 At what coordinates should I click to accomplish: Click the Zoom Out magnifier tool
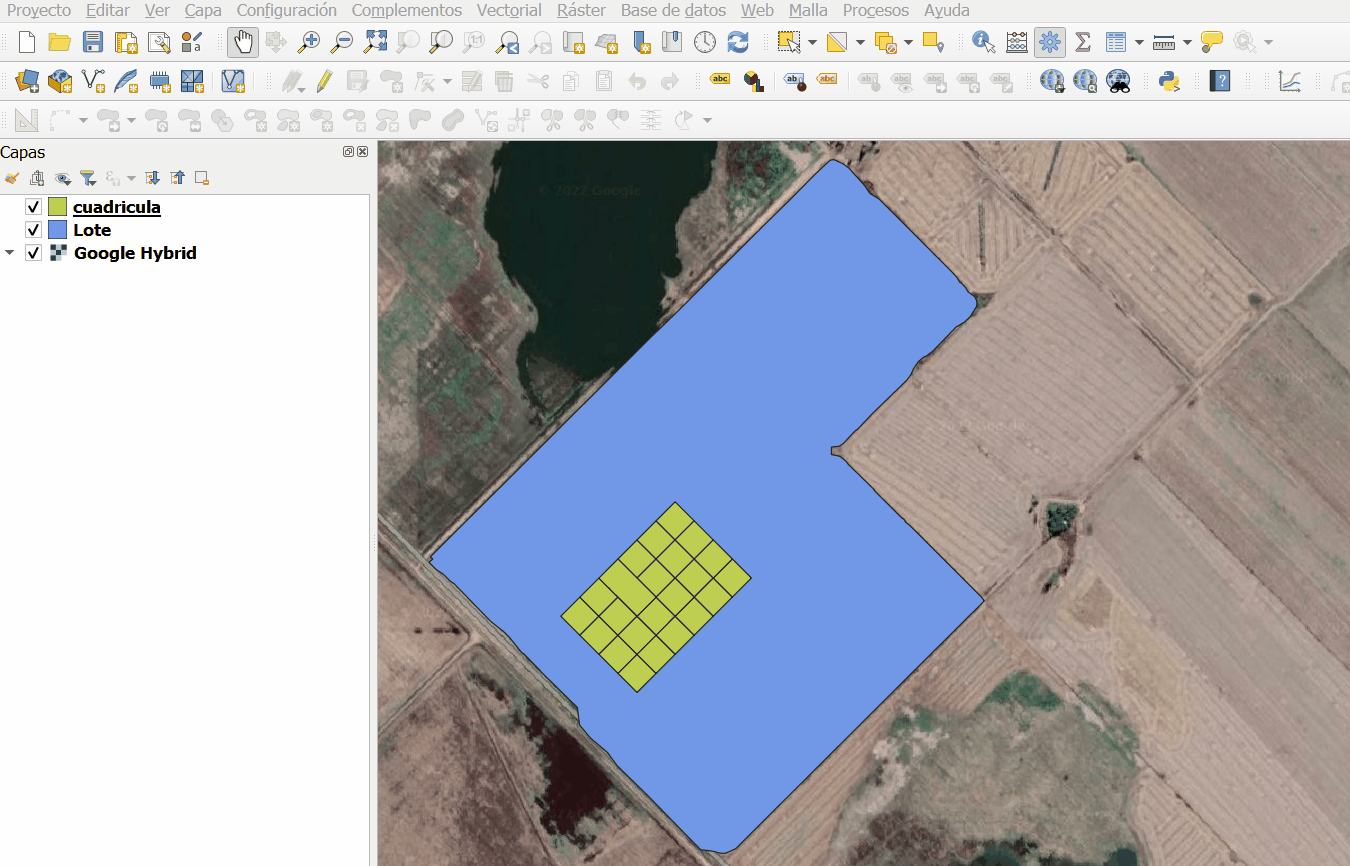[342, 42]
